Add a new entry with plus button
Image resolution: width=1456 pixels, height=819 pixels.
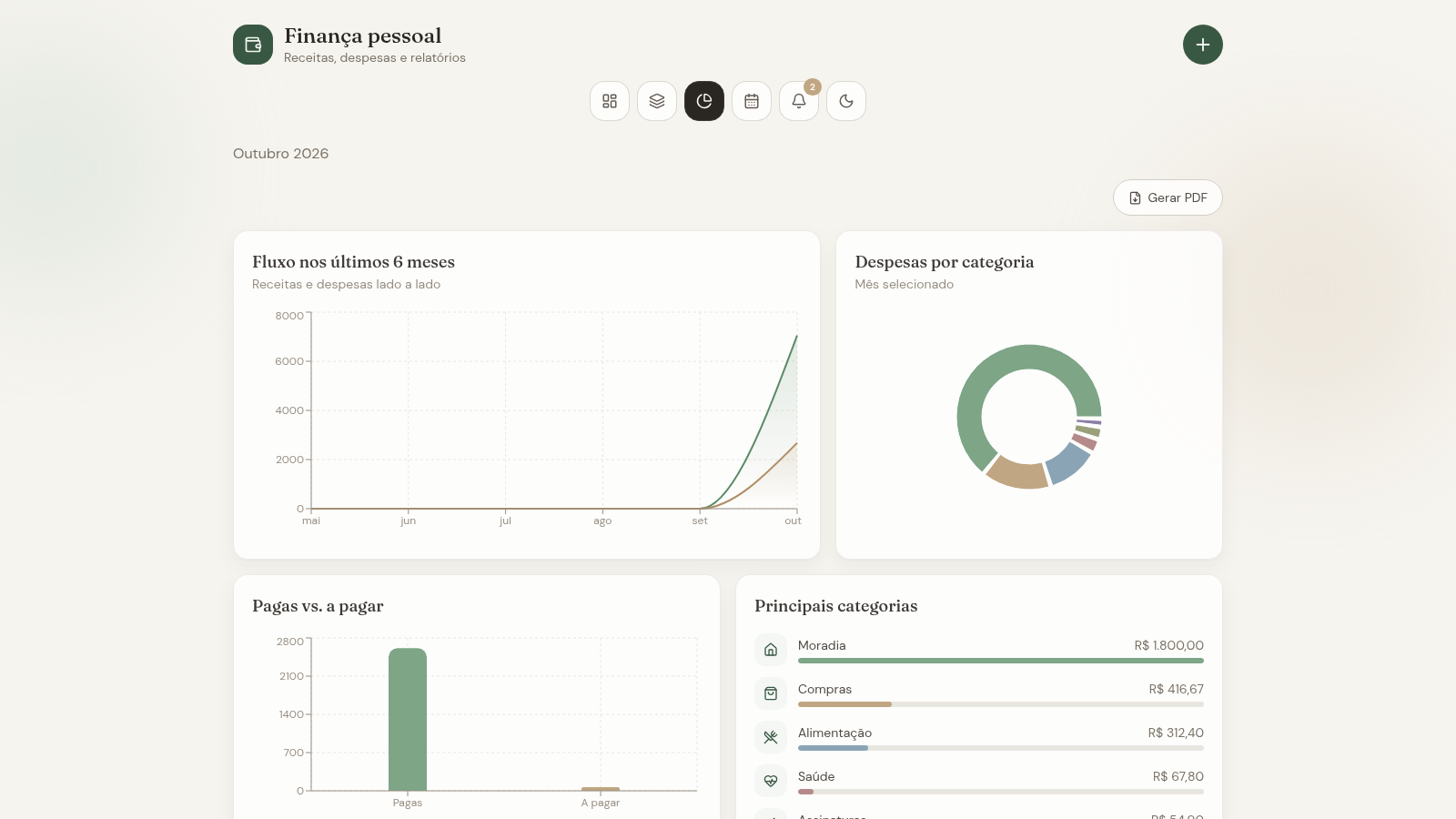[1202, 45]
